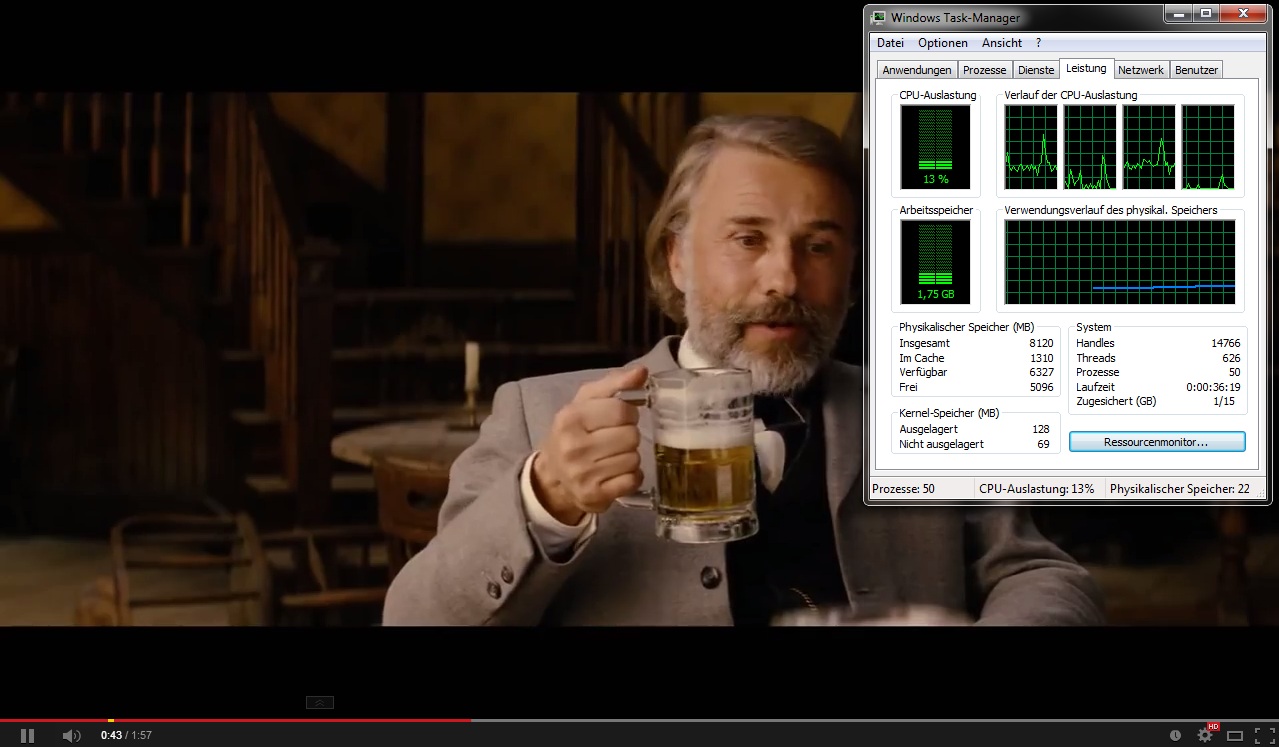Open the Optionen menu
The height and width of the screenshot is (747, 1279).
point(943,43)
